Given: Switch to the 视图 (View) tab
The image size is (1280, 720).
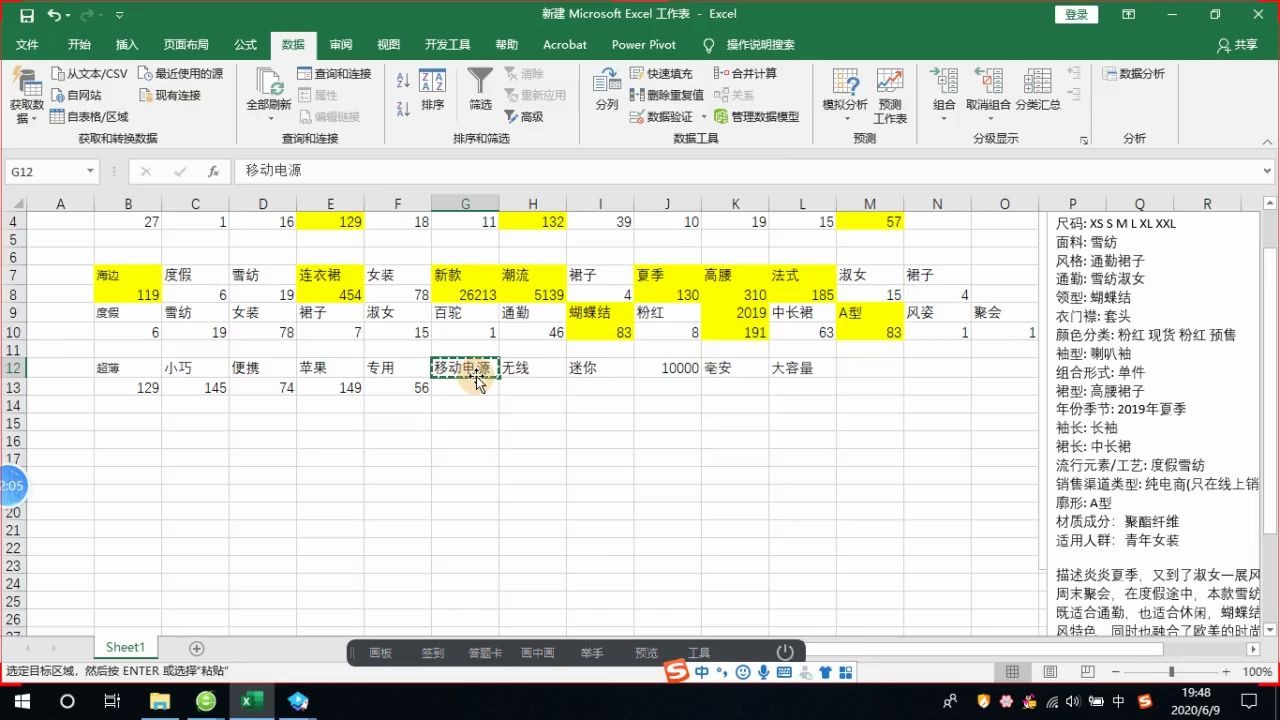Looking at the screenshot, I should tap(388, 45).
